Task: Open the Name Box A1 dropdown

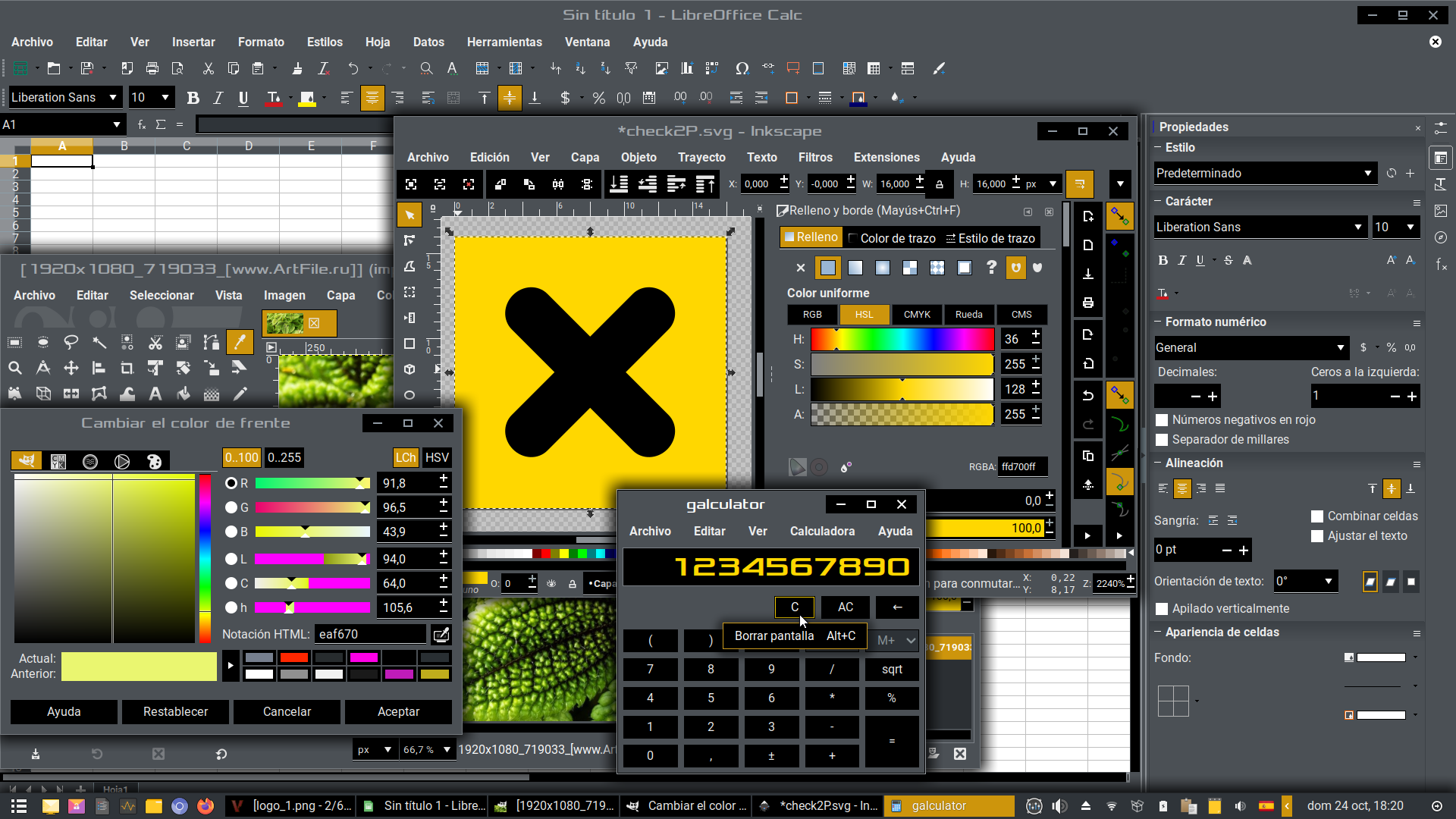Action: 116,125
